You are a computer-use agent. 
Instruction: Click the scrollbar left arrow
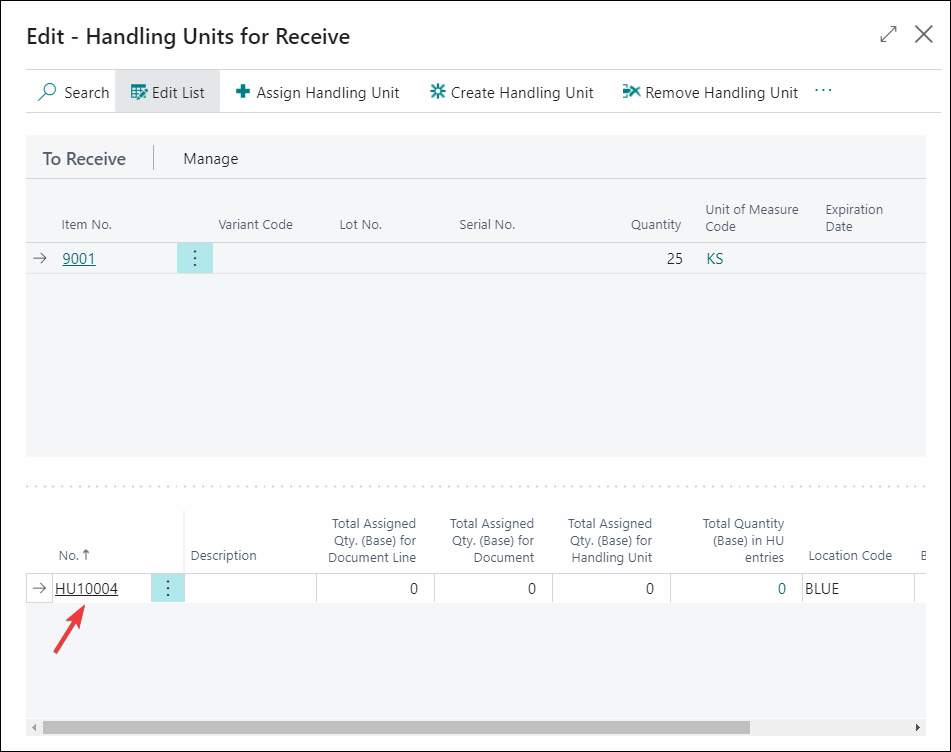pos(34,727)
